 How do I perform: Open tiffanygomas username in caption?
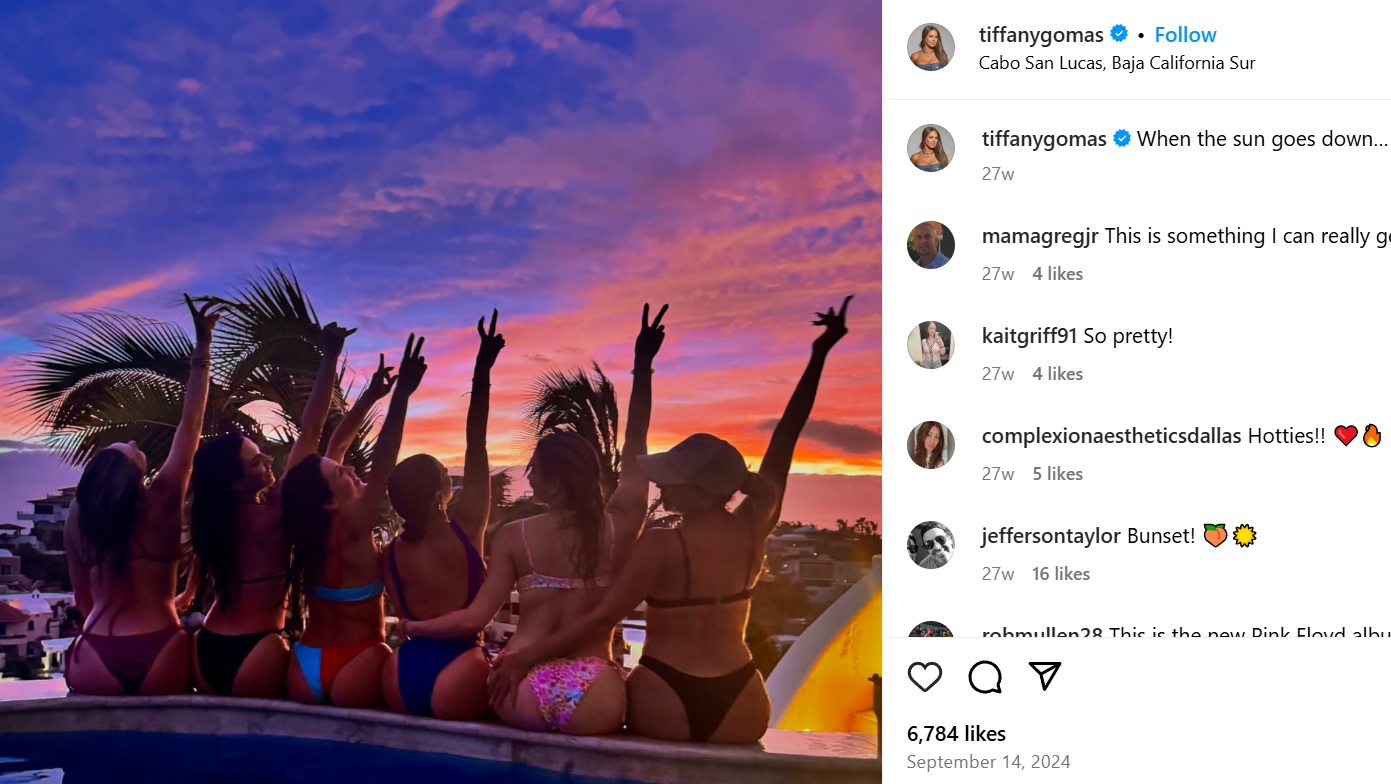point(1044,139)
